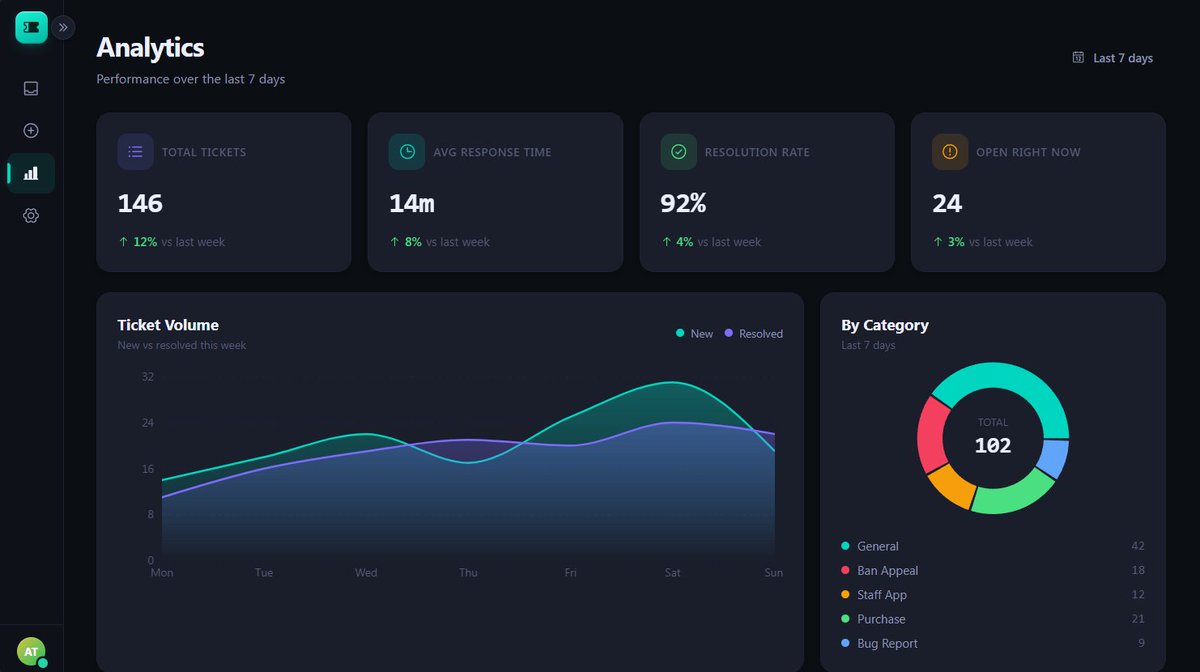Click the 14m response time value
Image resolution: width=1200 pixels, height=672 pixels.
coord(412,204)
